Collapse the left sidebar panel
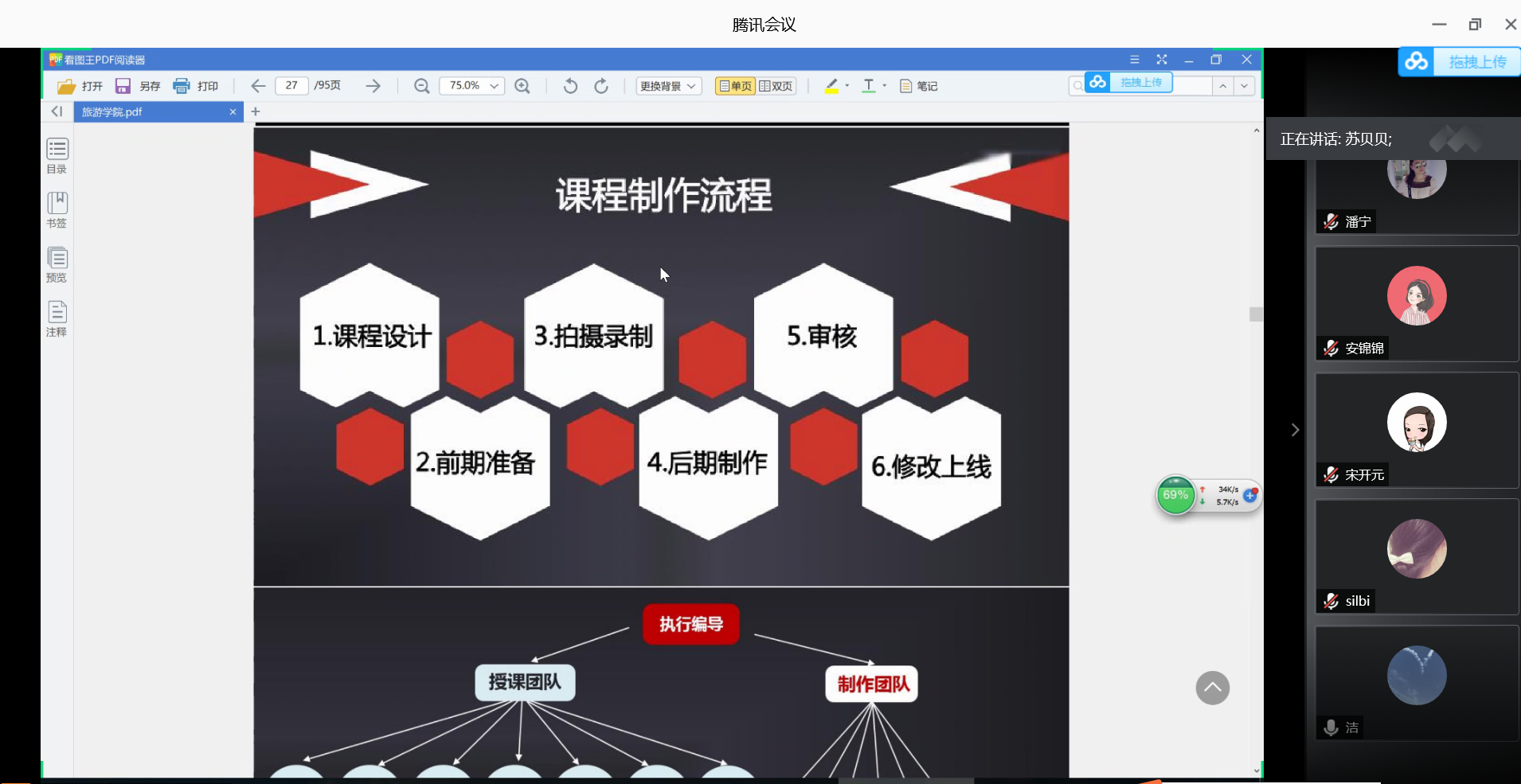The height and width of the screenshot is (784, 1521). 57,111
